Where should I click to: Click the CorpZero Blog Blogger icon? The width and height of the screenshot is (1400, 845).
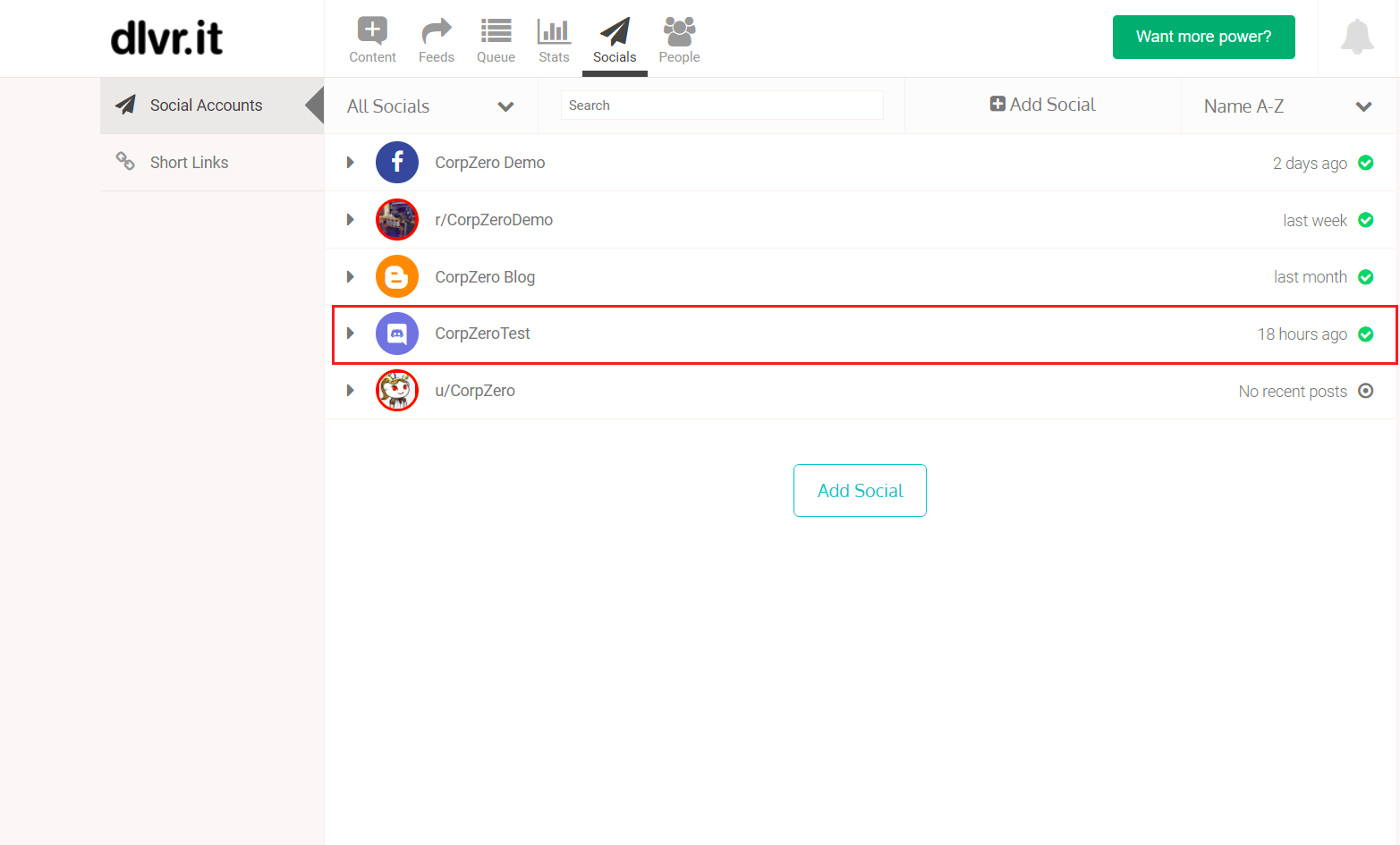point(397,277)
